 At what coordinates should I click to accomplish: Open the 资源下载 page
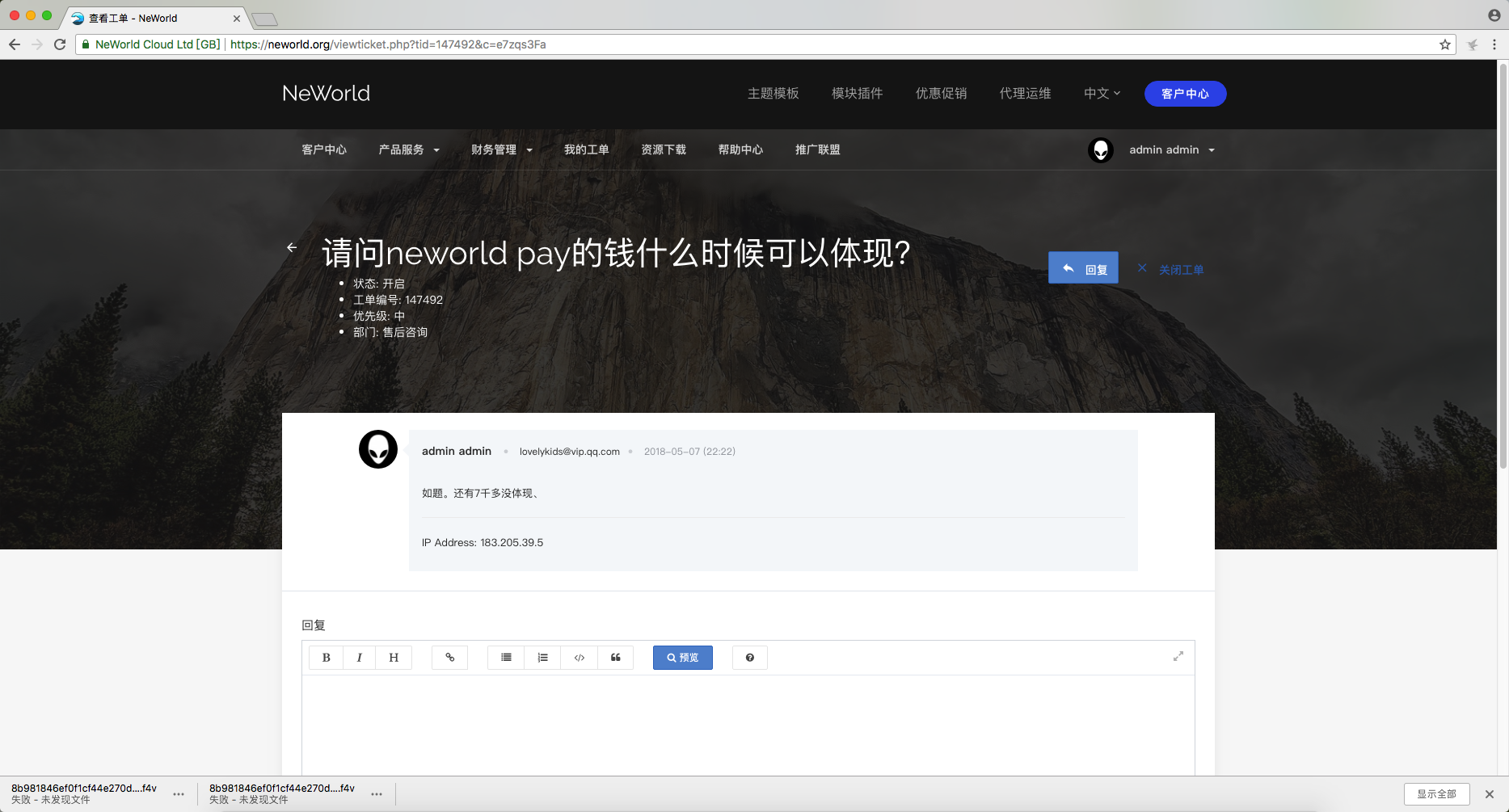[x=664, y=150]
